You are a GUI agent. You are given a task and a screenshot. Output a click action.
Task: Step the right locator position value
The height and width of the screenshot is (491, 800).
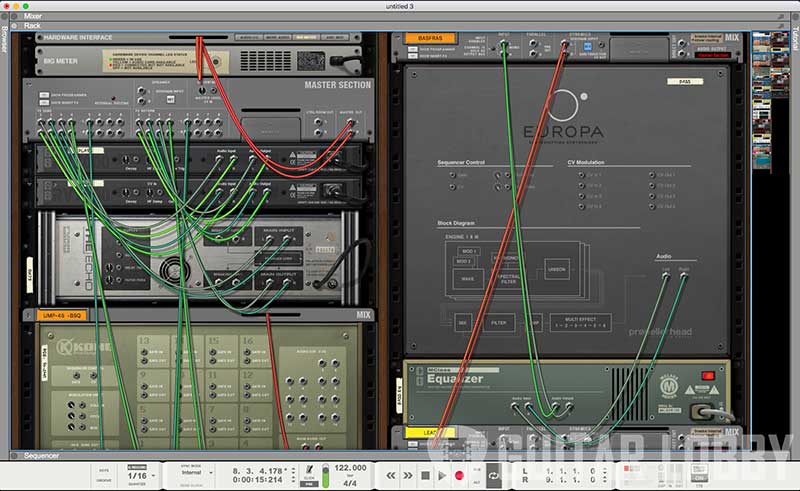[x=605, y=480]
